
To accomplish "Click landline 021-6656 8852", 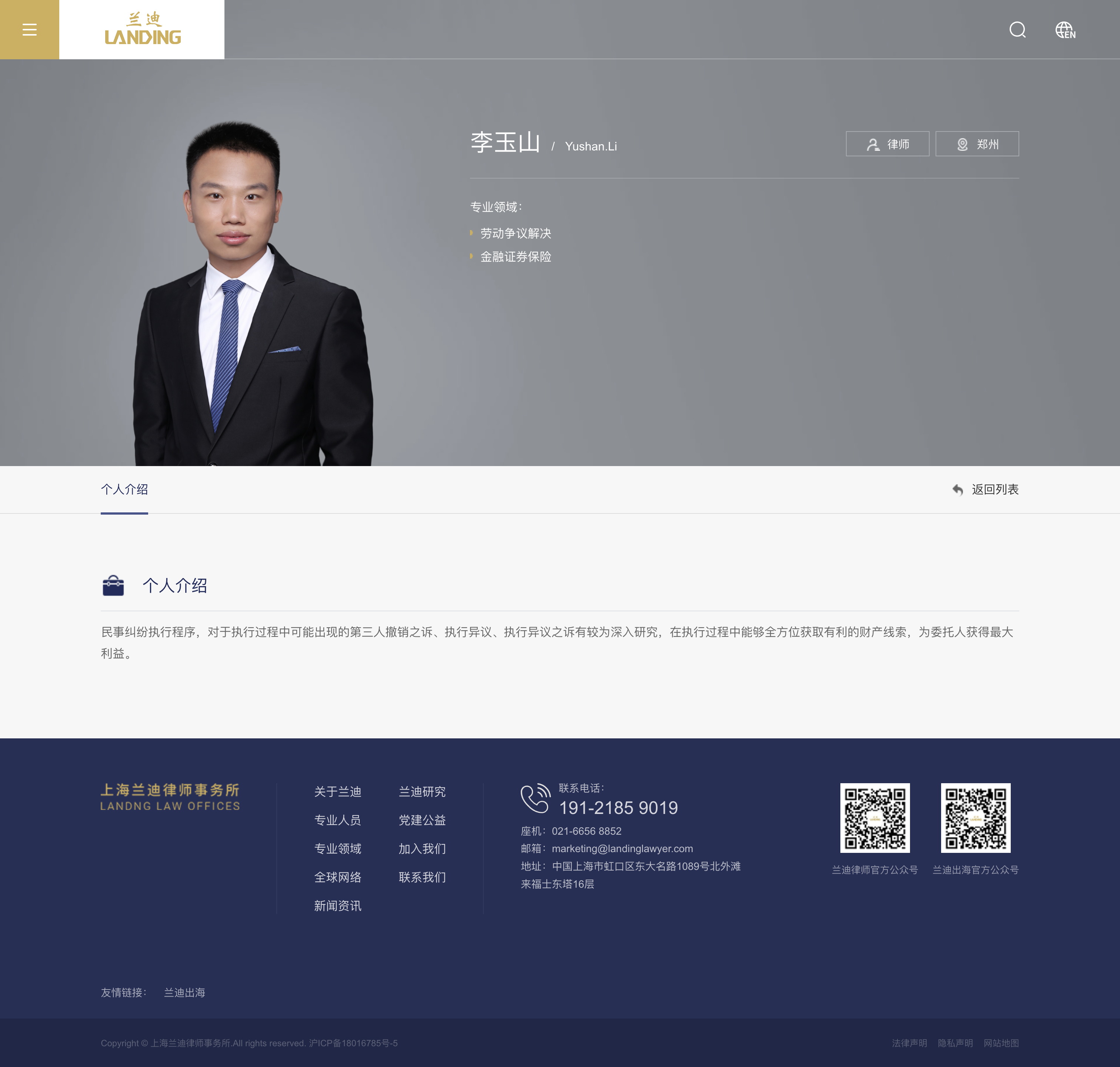I will [587, 831].
